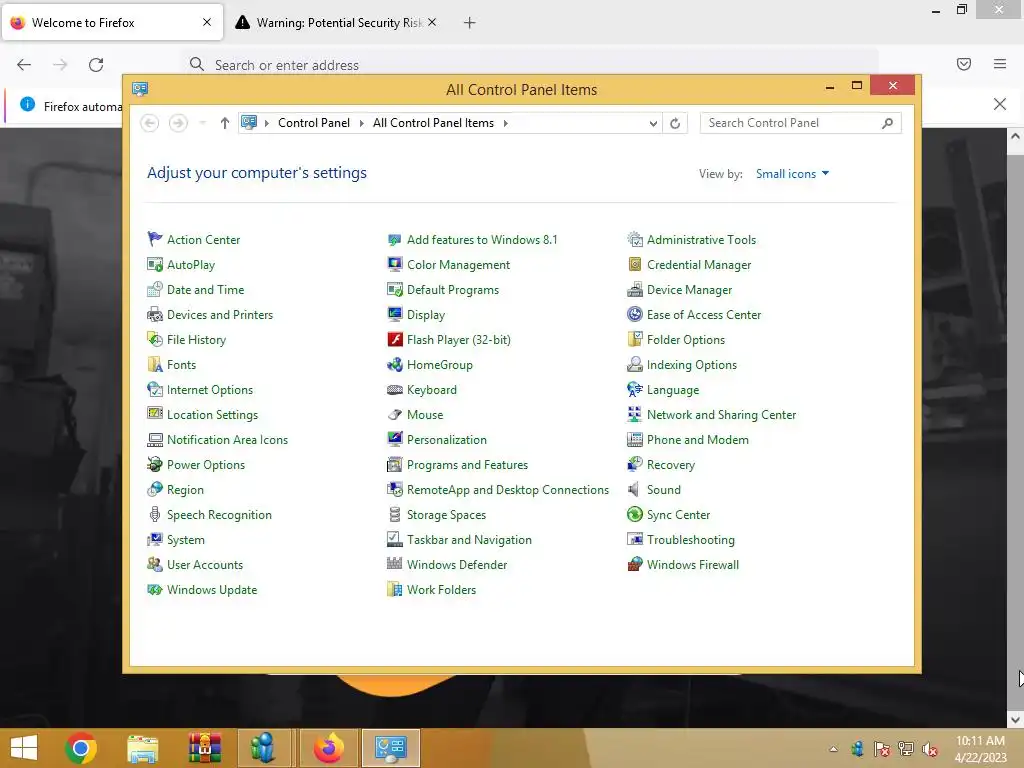Switch to the Welcome to Firefox tab
Image resolution: width=1024 pixels, height=768 pixels.
point(112,23)
